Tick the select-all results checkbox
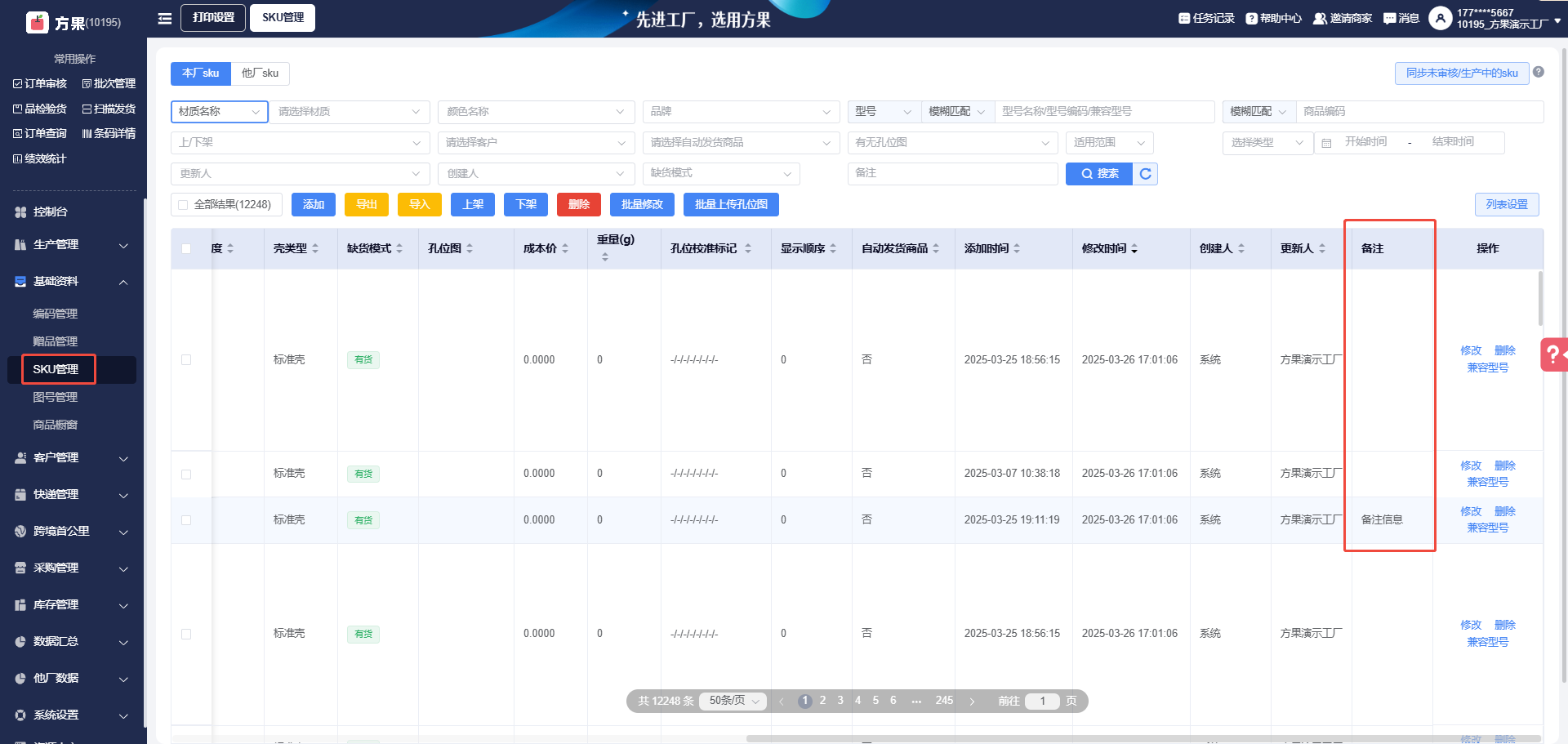This screenshot has width=1568, height=744. 183,205
